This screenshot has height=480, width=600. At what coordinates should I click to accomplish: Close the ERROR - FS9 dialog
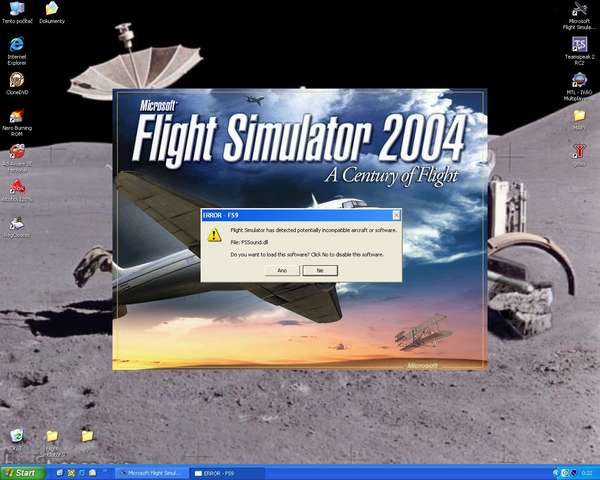(396, 216)
